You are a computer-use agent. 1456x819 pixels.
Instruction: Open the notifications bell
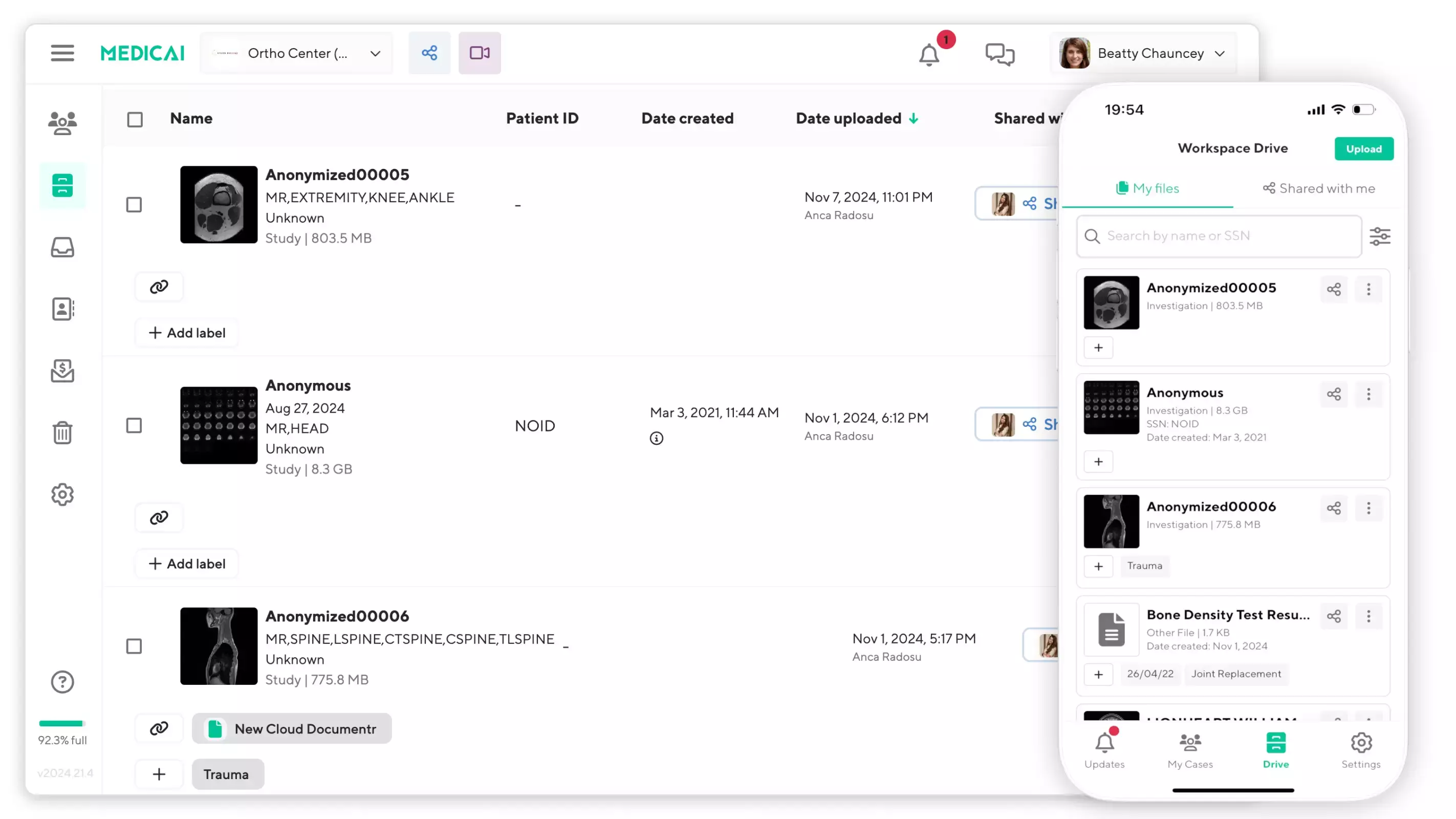tap(929, 55)
